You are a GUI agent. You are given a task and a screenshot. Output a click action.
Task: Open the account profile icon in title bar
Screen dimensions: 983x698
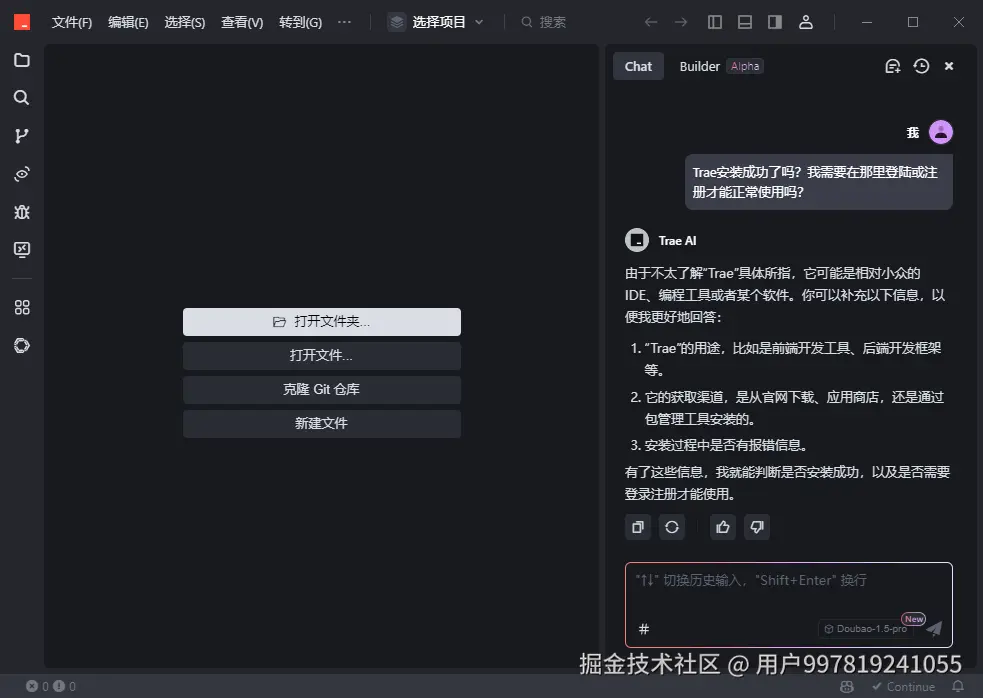pyautogui.click(x=806, y=22)
